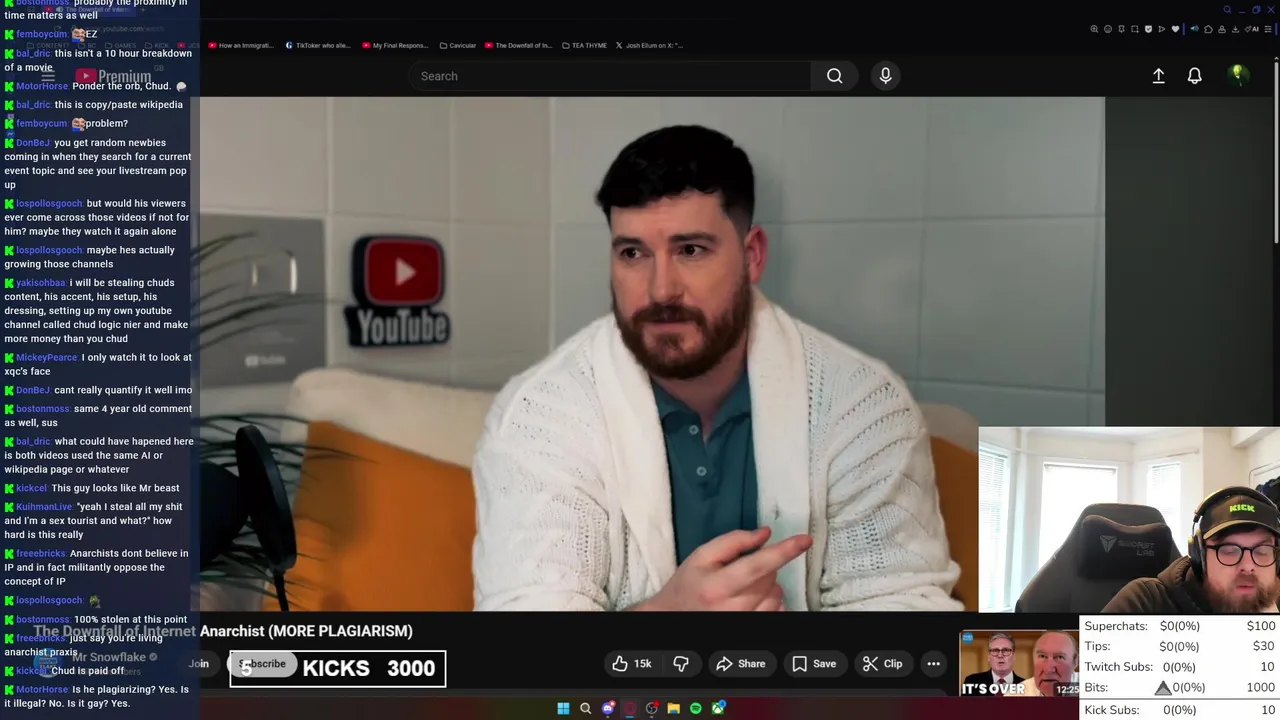This screenshot has width=1280, height=720.
Task: Click the YouTube search magnifier button
Action: [834, 76]
